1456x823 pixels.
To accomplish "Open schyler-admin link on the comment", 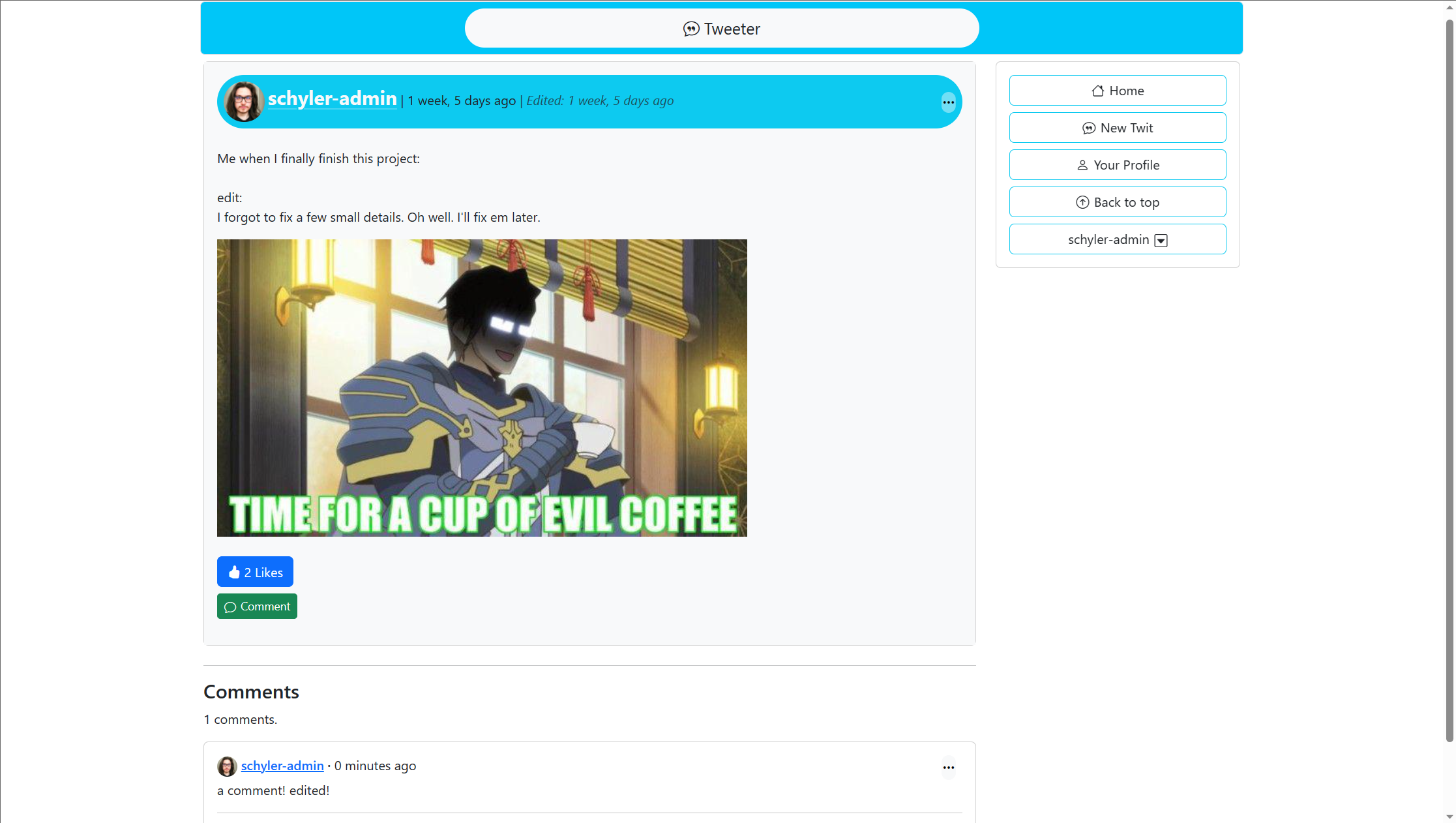I will click(282, 766).
